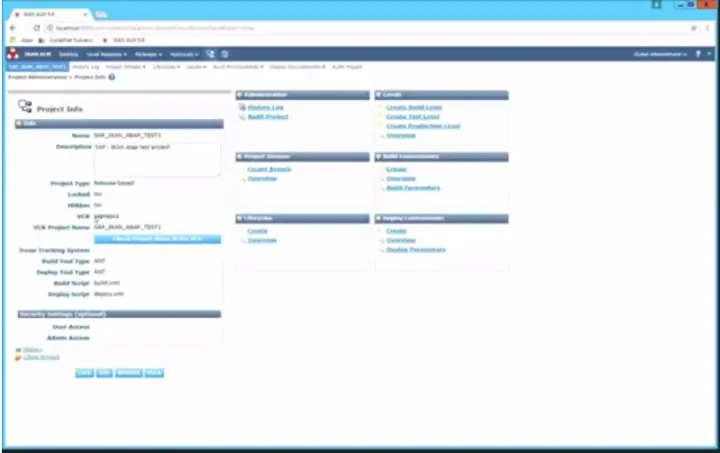Select the Desktop menu item
The image size is (720, 453).
68,53
